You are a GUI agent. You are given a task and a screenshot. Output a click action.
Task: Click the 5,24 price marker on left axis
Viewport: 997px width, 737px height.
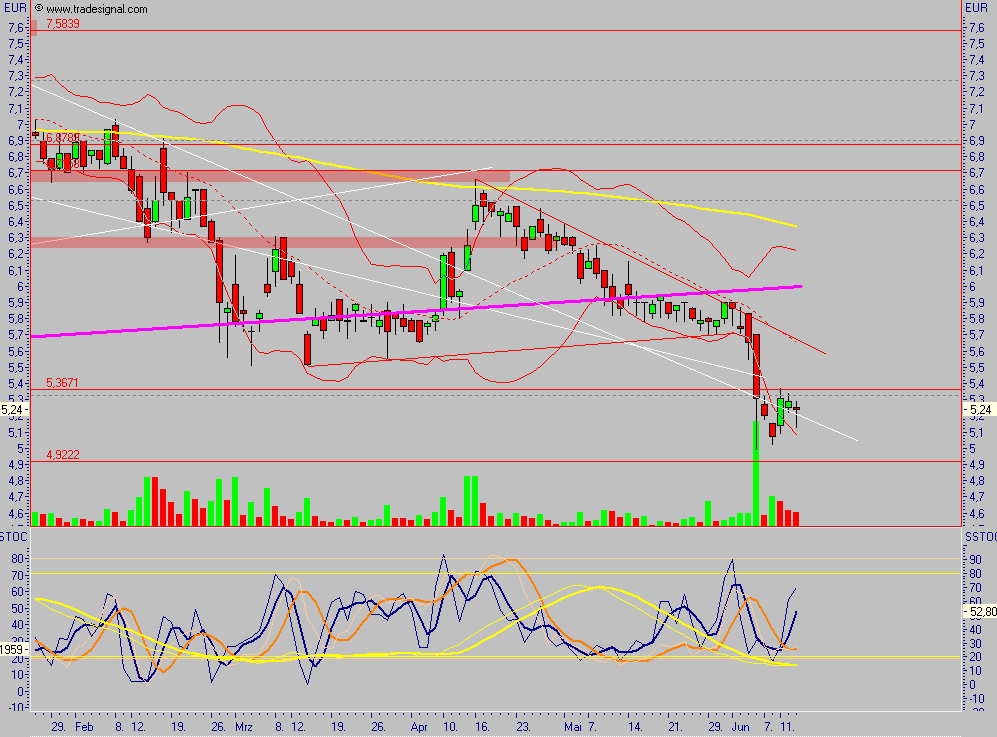[x=14, y=409]
